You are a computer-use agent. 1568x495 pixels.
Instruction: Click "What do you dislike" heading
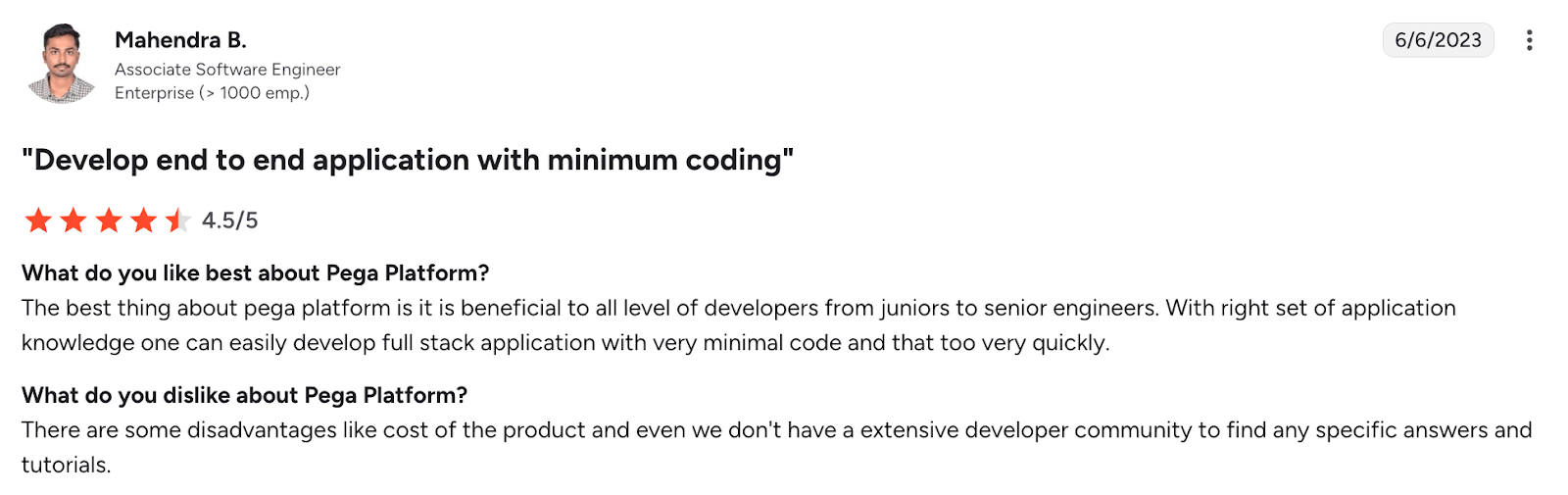click(x=244, y=395)
